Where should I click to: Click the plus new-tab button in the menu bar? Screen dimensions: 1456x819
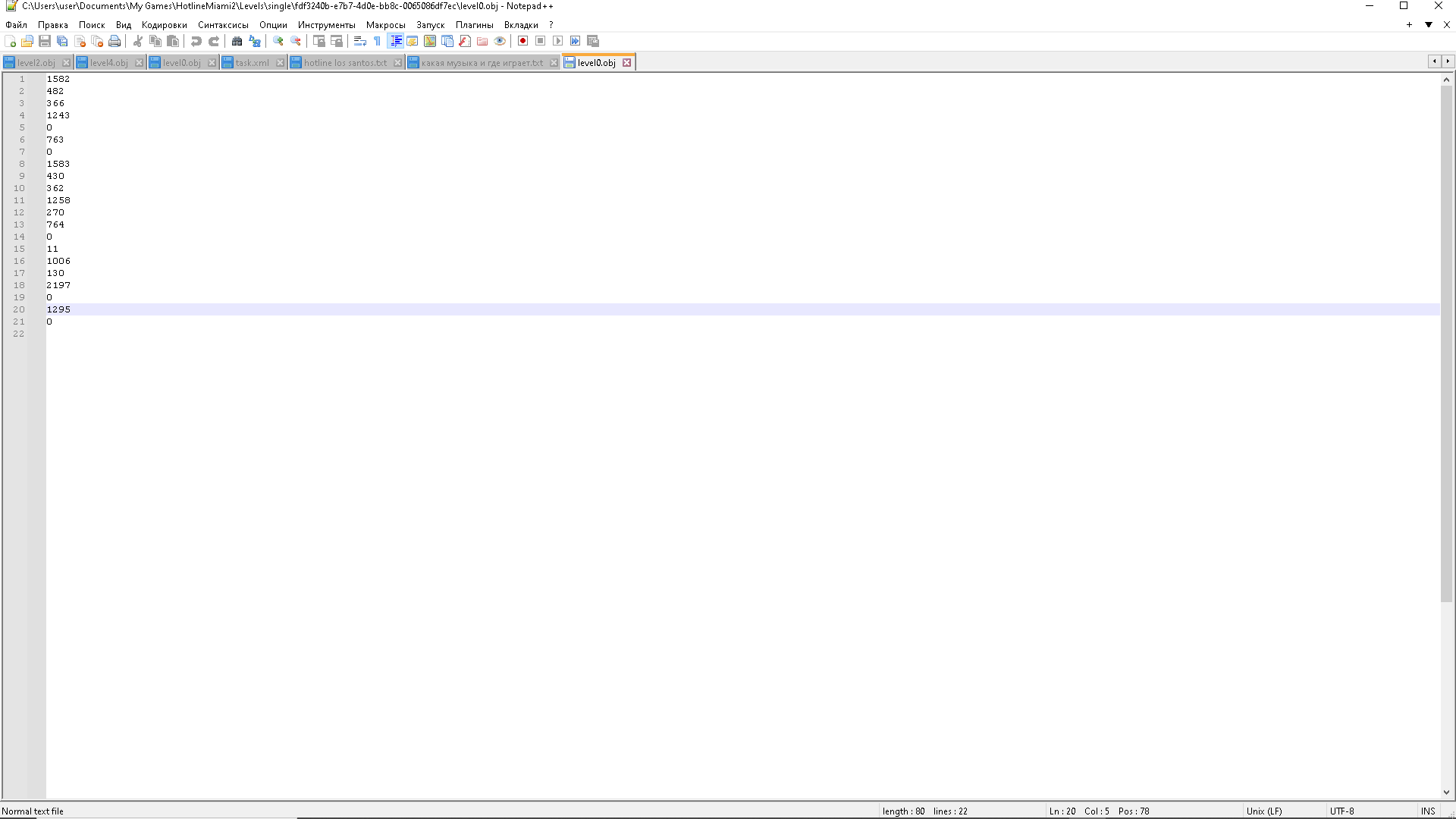[x=1410, y=25]
